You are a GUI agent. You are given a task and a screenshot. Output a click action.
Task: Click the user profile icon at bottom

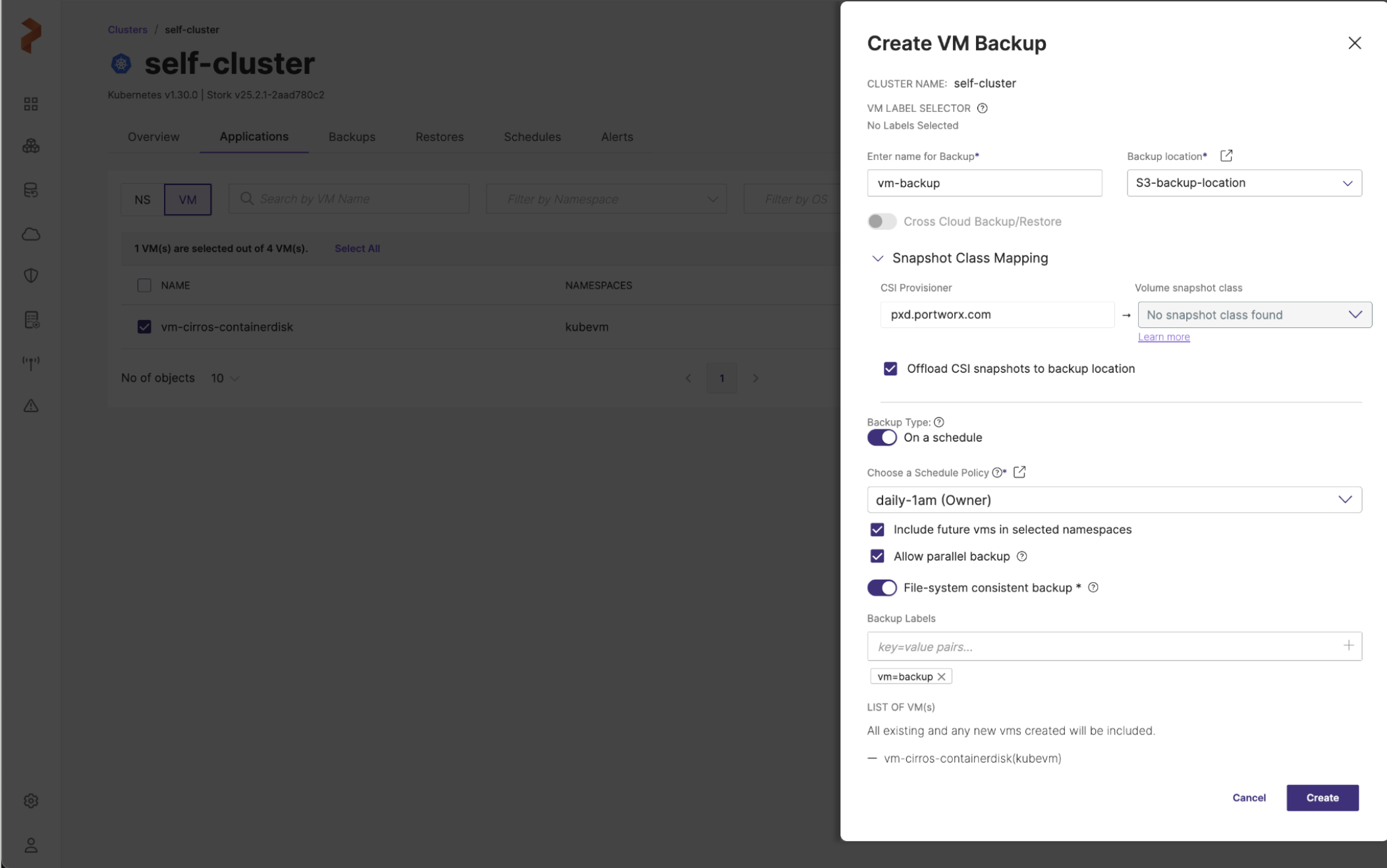[31, 846]
